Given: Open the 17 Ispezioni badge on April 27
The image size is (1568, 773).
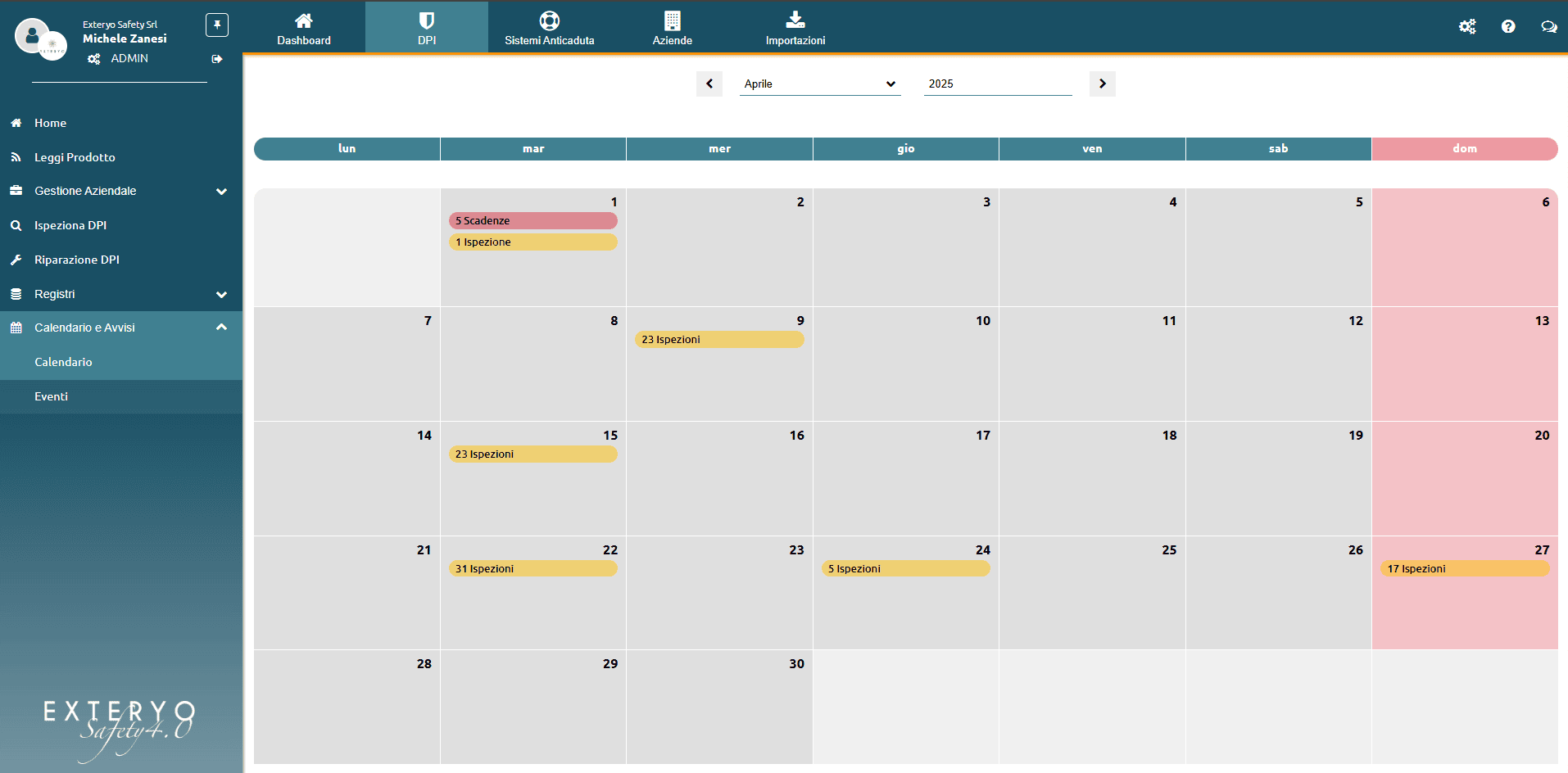Looking at the screenshot, I should [x=1465, y=569].
